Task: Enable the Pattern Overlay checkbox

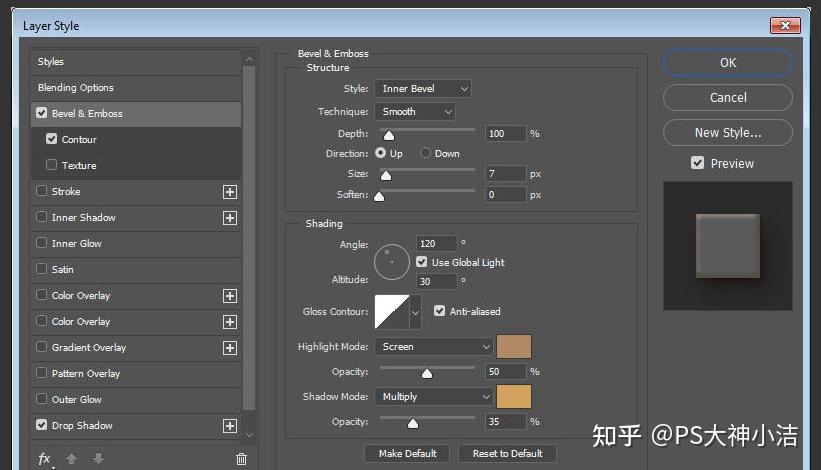Action: (x=42, y=373)
